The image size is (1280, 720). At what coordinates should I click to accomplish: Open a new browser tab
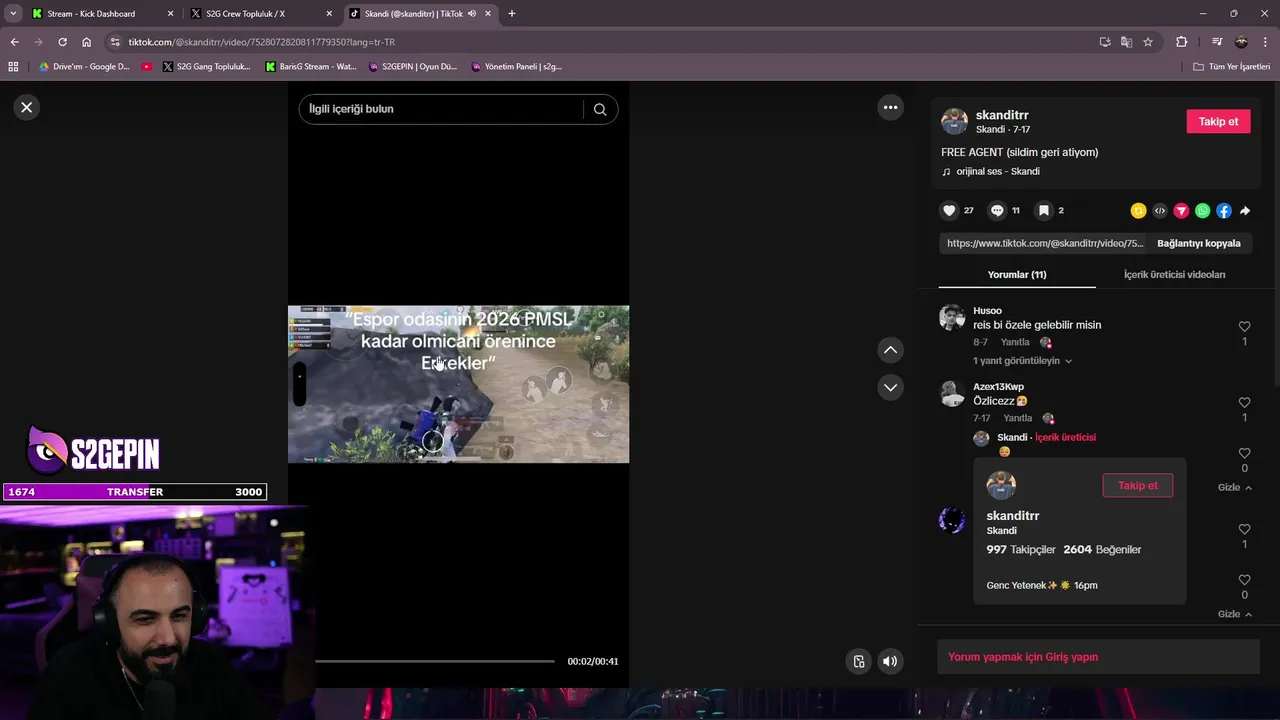click(512, 14)
